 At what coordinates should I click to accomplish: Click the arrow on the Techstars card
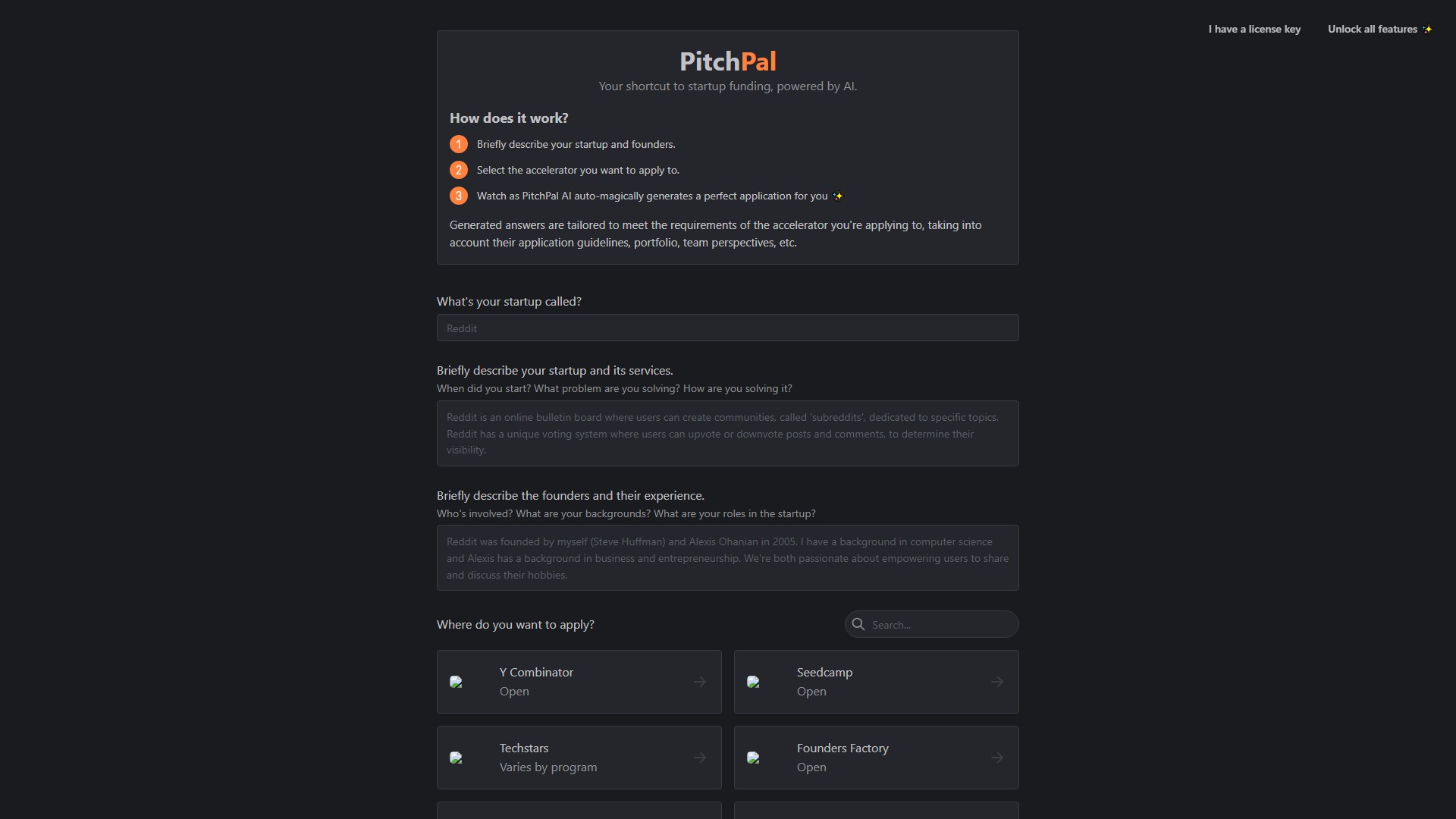click(x=699, y=757)
